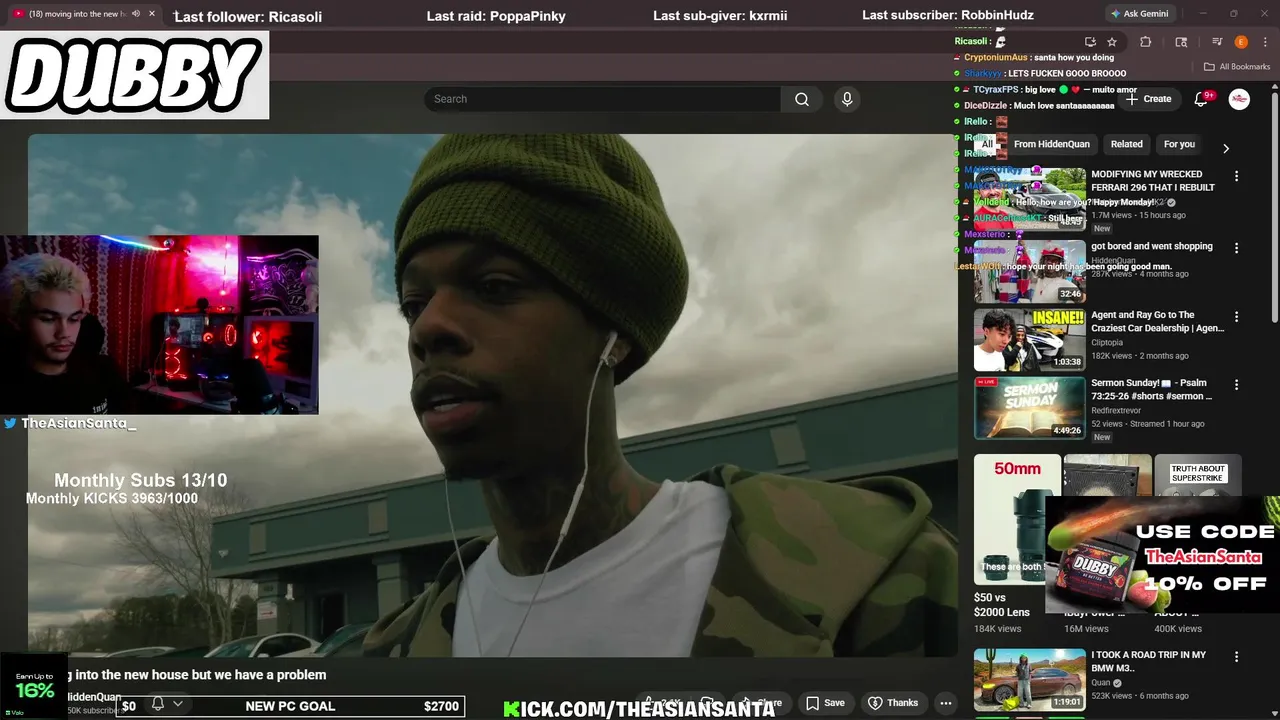Image resolution: width=1280 pixels, height=720 pixels.
Task: Open the BMW M3 road trip thumbnail
Action: point(1030,679)
